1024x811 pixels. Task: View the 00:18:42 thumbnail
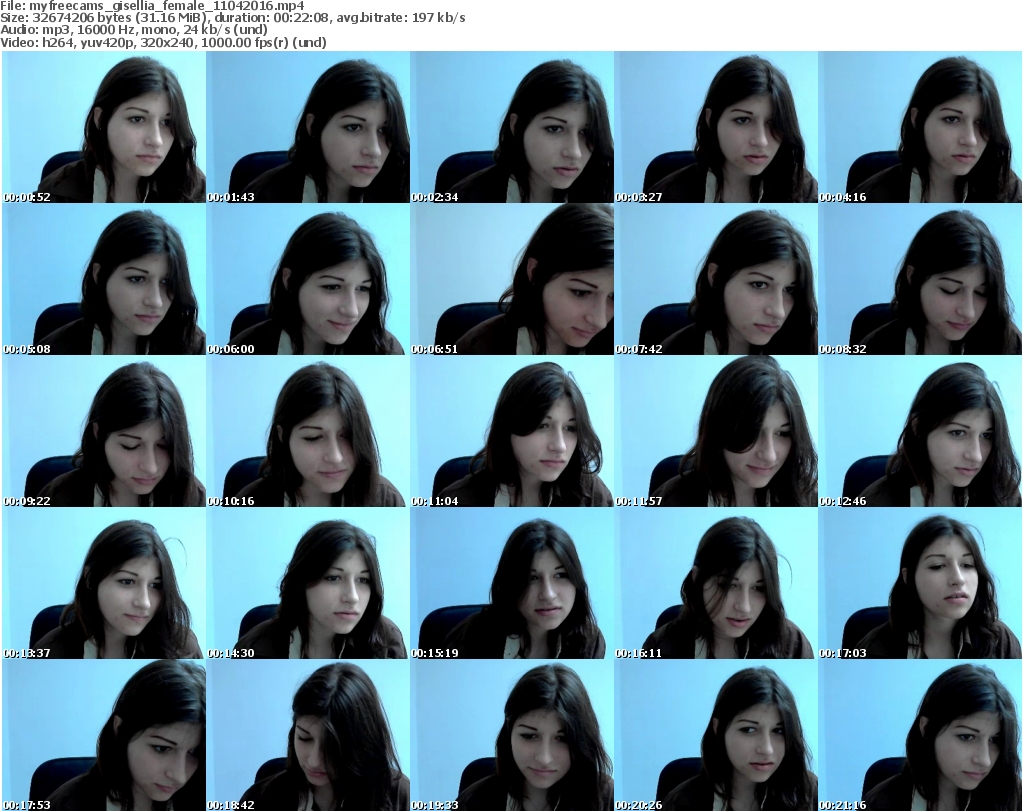click(308, 735)
